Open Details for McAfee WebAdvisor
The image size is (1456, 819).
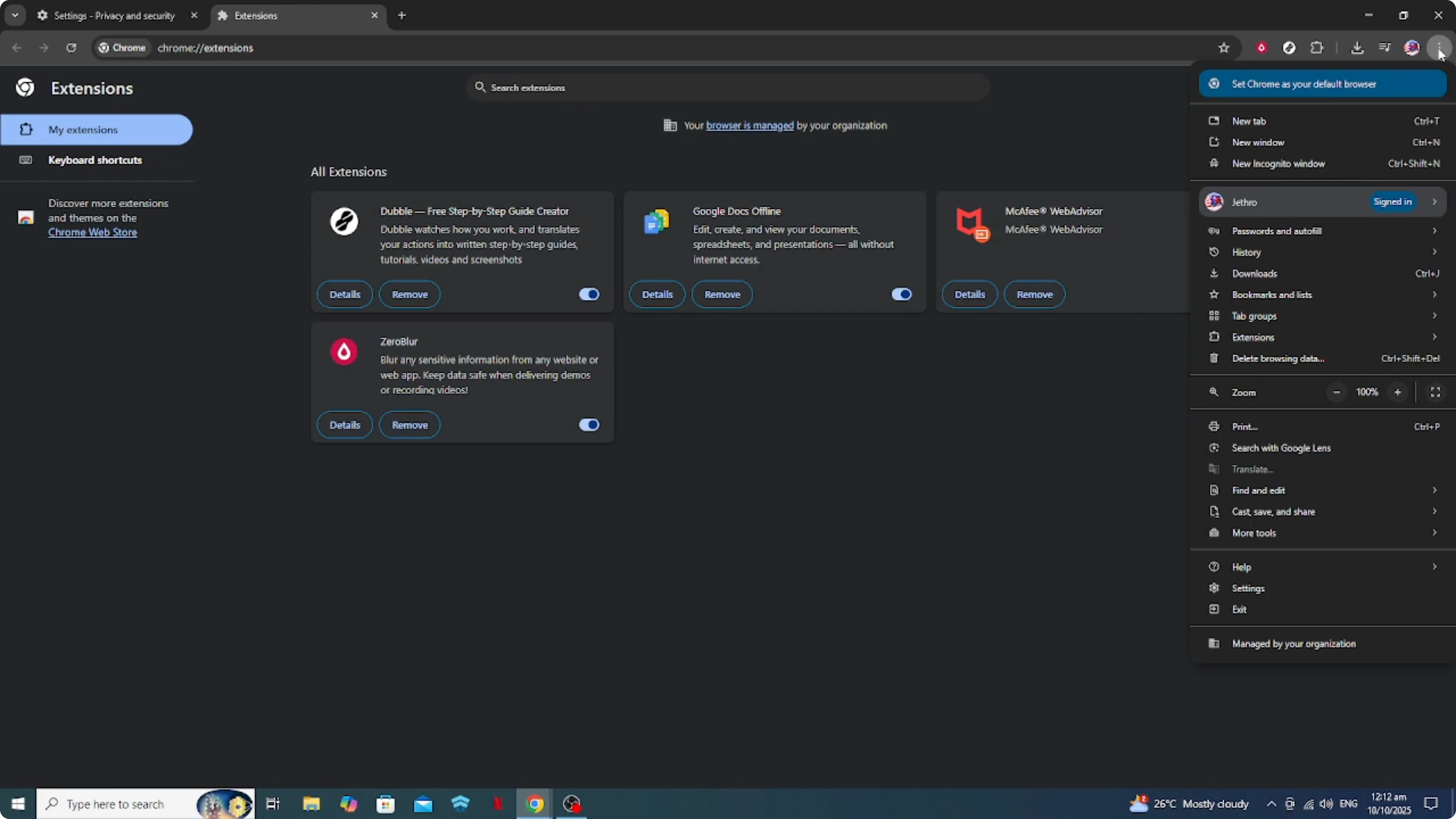pos(970,294)
